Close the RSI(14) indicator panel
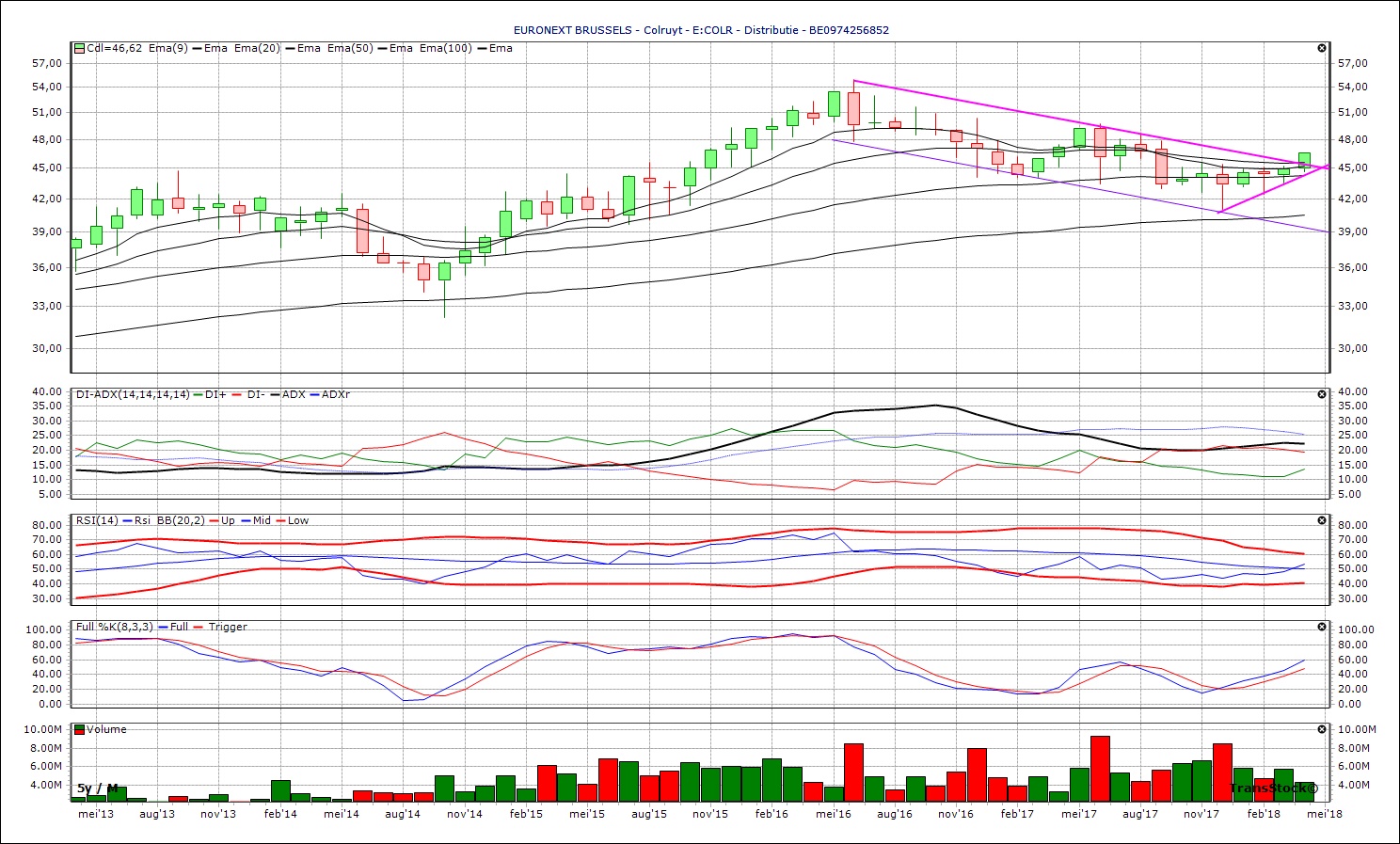The height and width of the screenshot is (844, 1400). coord(1322,521)
